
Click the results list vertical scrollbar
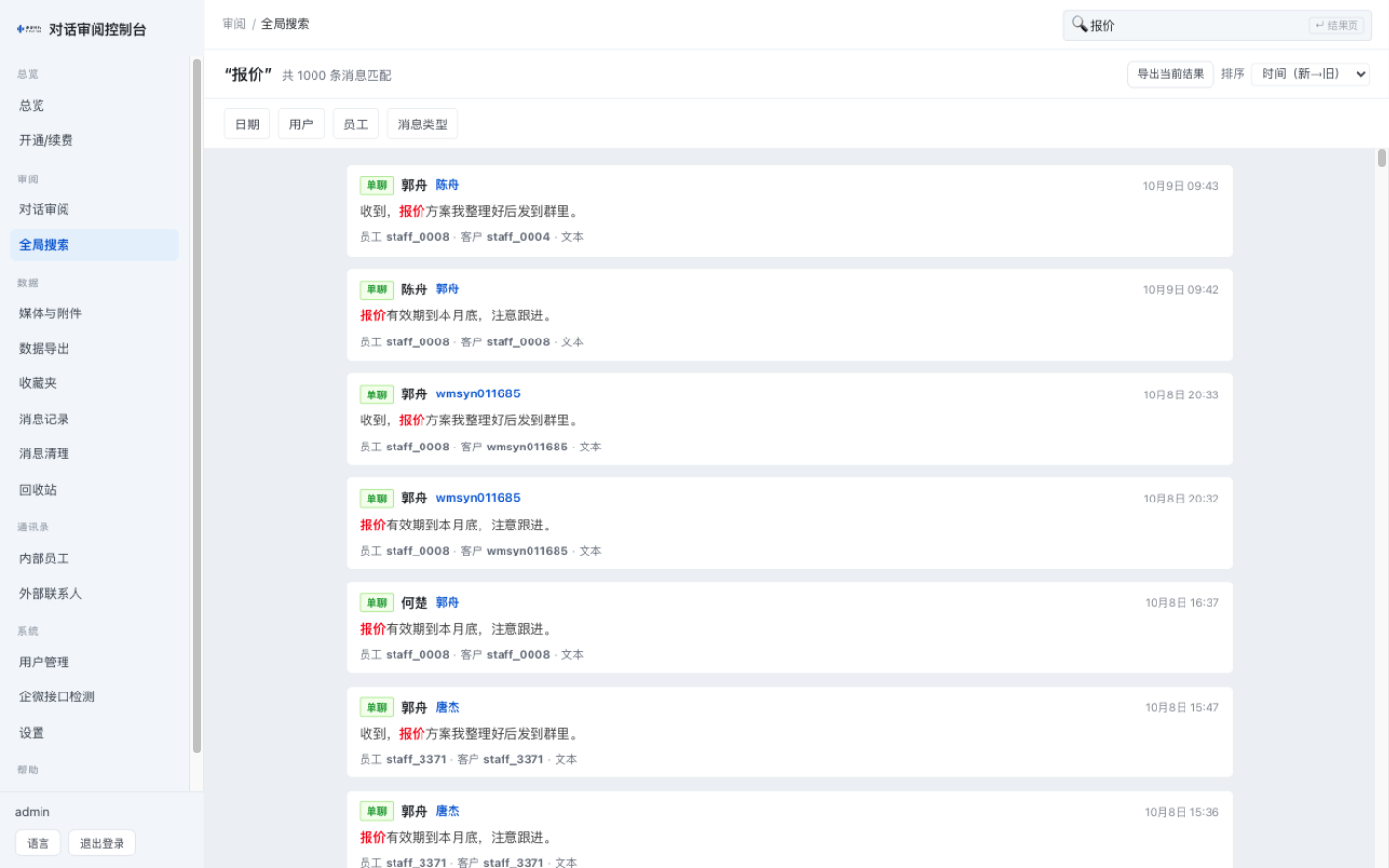[x=1382, y=158]
